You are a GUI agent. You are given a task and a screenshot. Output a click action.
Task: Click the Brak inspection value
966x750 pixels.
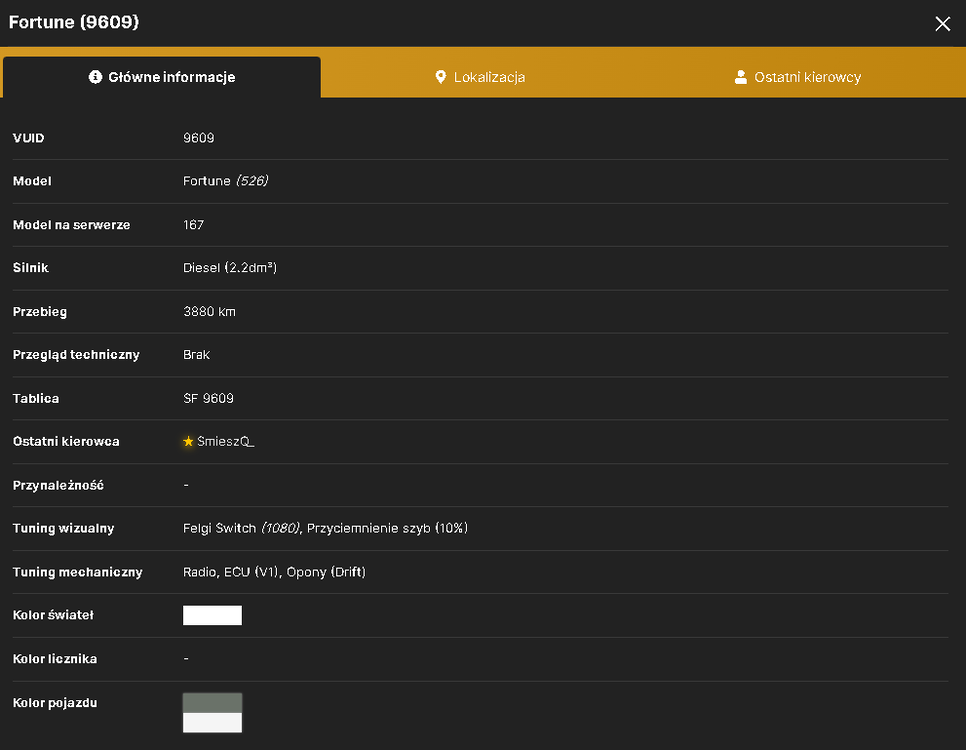[x=197, y=355]
